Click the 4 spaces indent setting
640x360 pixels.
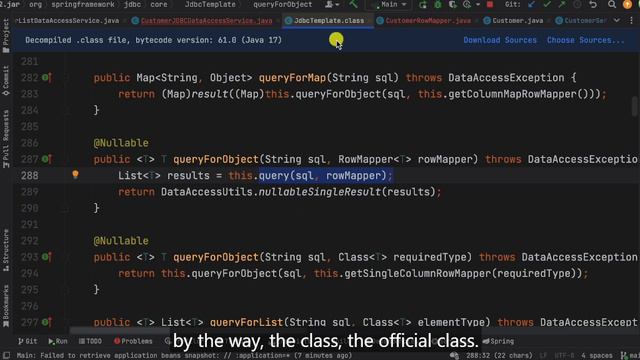coord(596,356)
